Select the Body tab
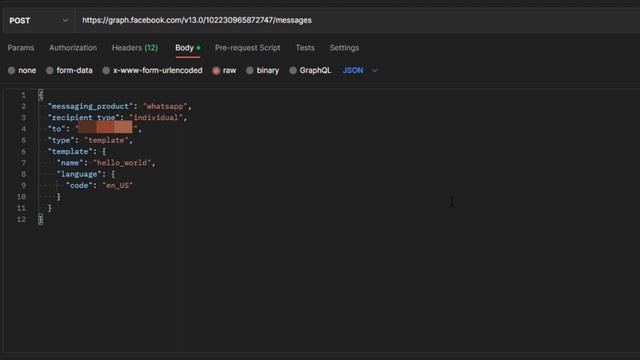Screen dimensions: 640x360 [187, 48]
